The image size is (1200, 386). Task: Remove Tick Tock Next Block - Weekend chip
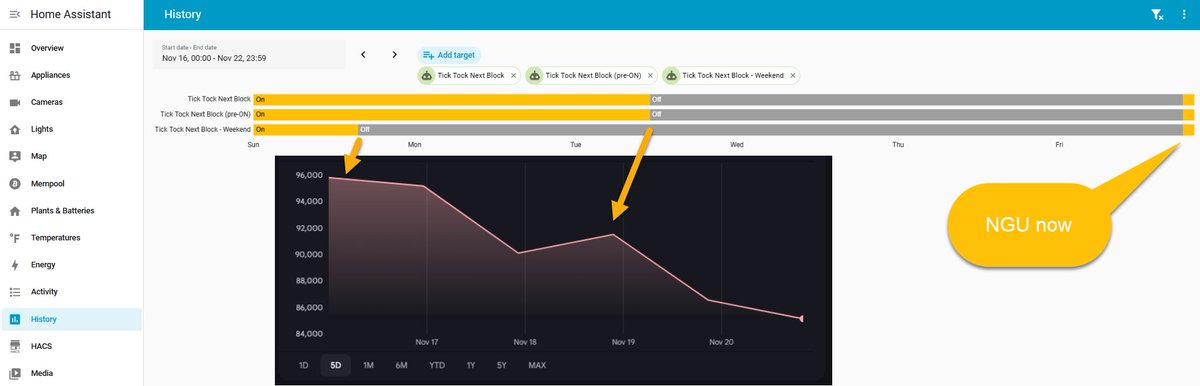click(x=794, y=75)
